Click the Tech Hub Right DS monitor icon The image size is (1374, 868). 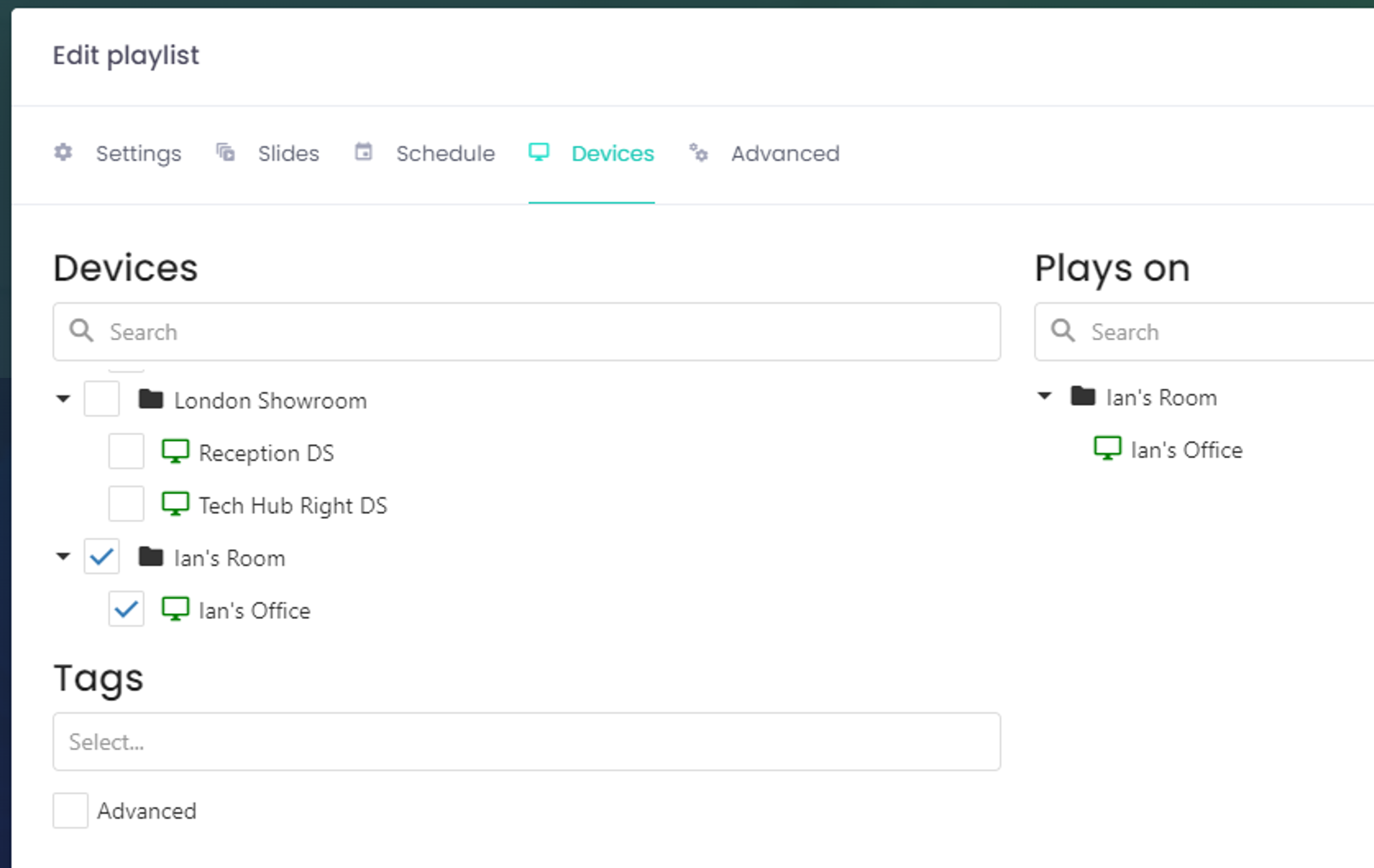point(176,504)
